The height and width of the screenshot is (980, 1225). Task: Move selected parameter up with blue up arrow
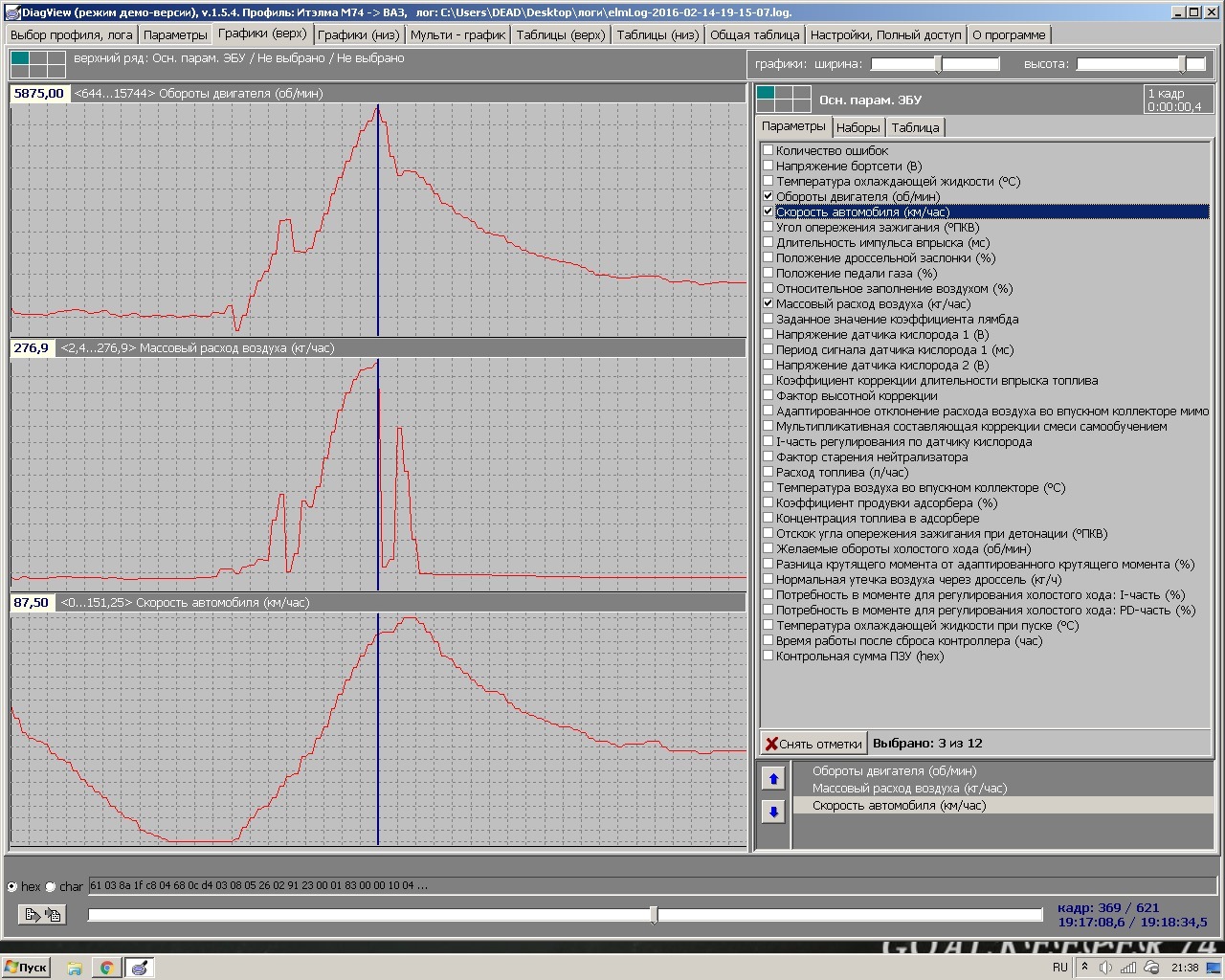click(x=773, y=779)
